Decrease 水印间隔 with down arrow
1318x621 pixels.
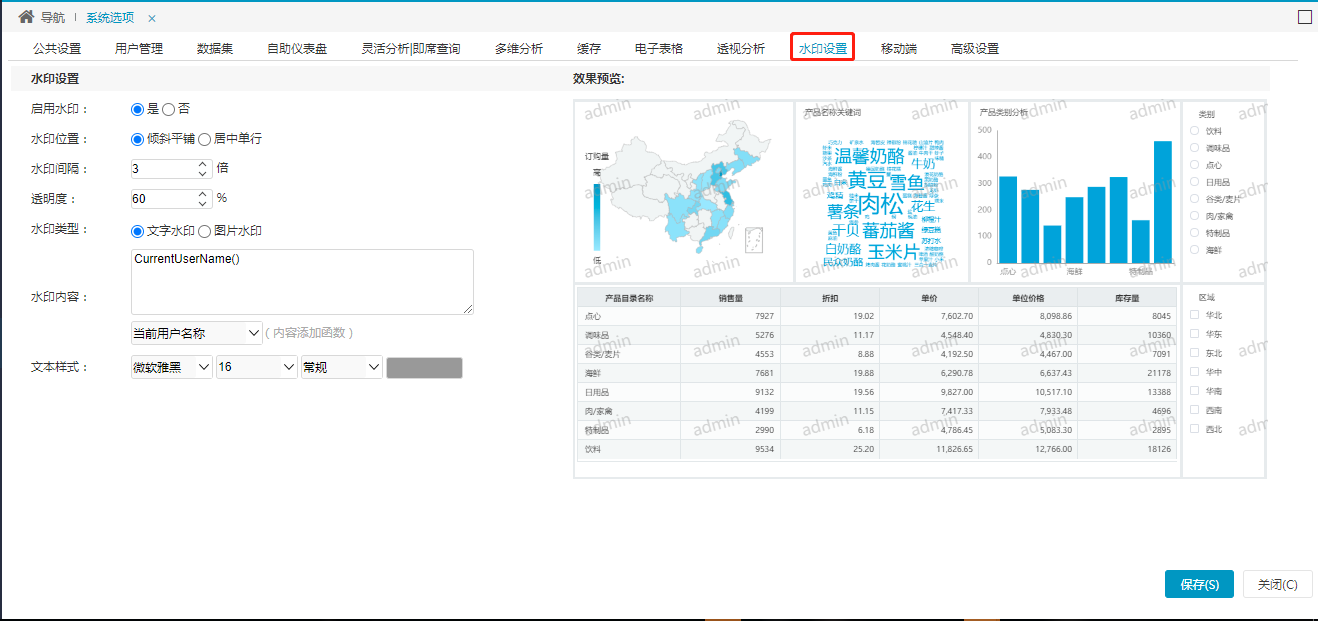point(203,174)
